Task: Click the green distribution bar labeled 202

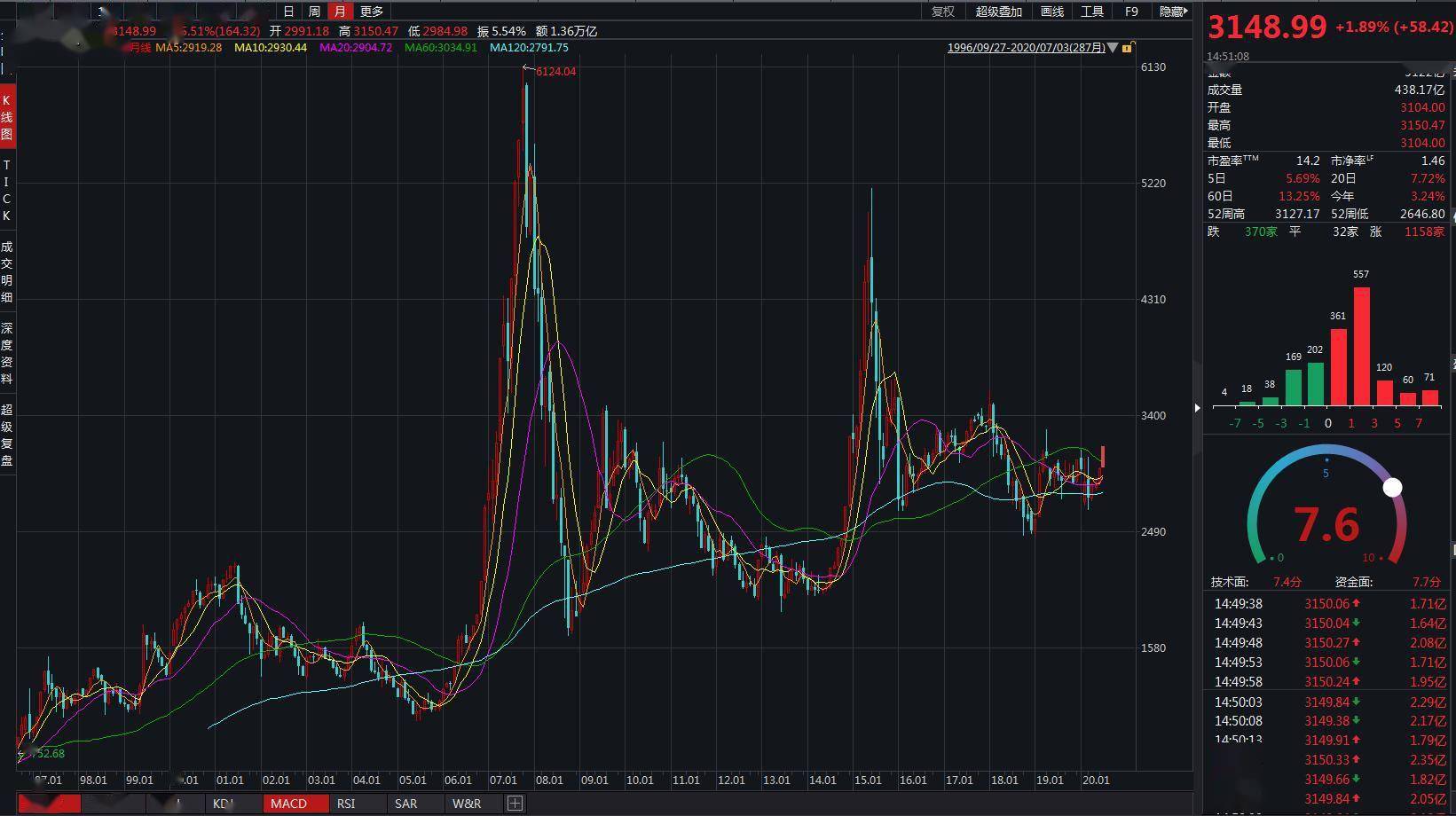Action: [1315, 384]
